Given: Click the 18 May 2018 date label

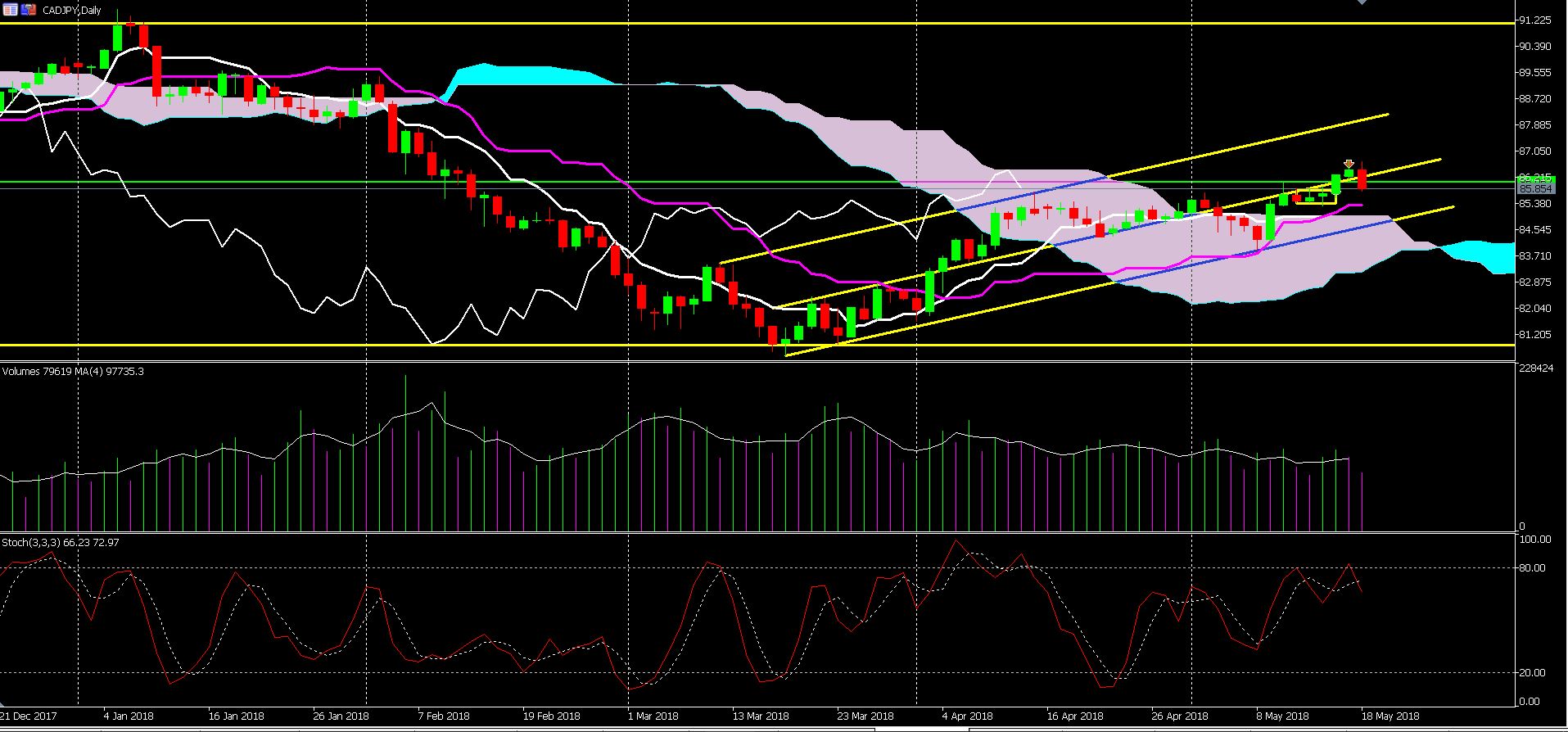Looking at the screenshot, I should [x=1390, y=716].
